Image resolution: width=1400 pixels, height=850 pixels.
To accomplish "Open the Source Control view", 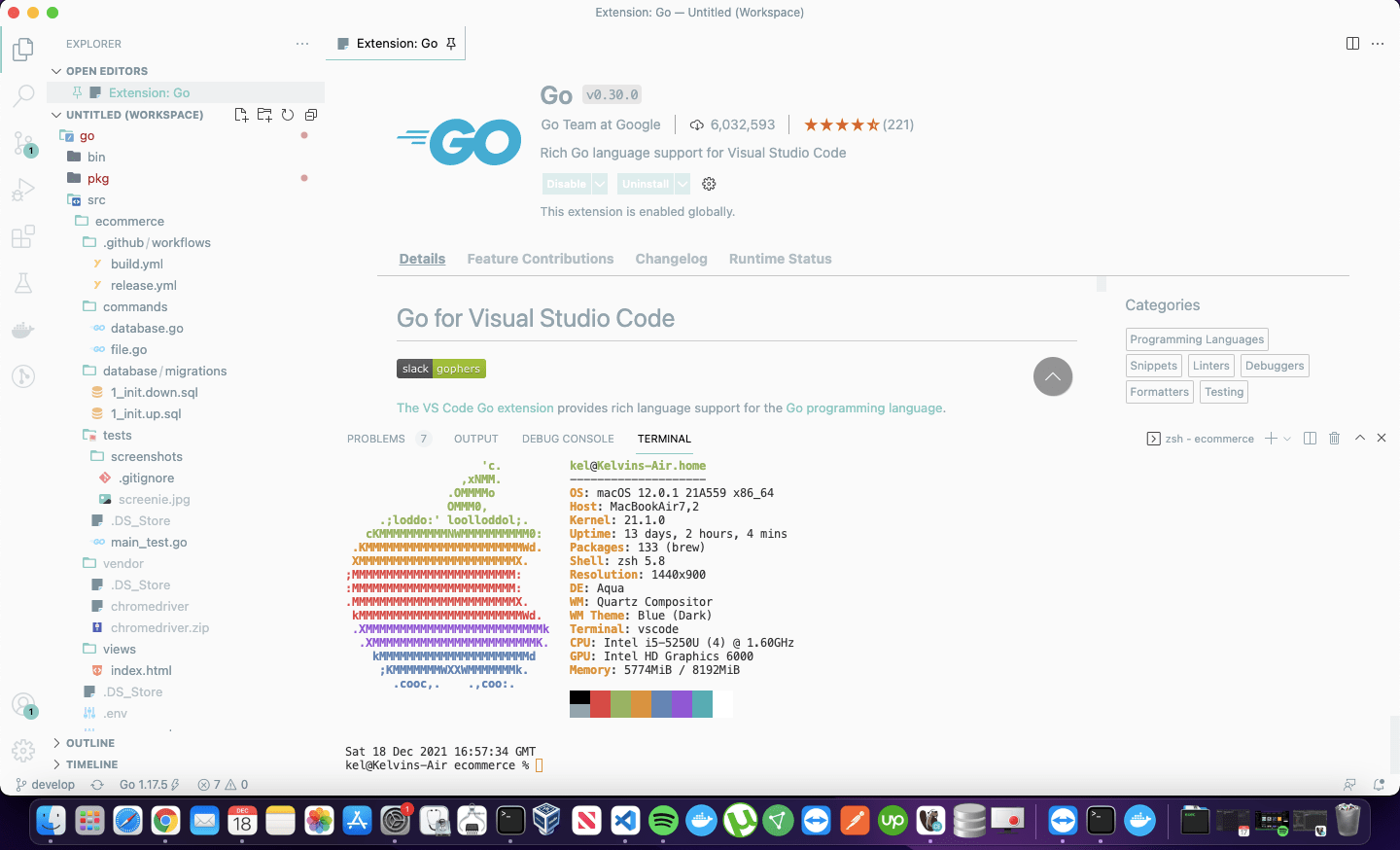I will pyautogui.click(x=23, y=143).
